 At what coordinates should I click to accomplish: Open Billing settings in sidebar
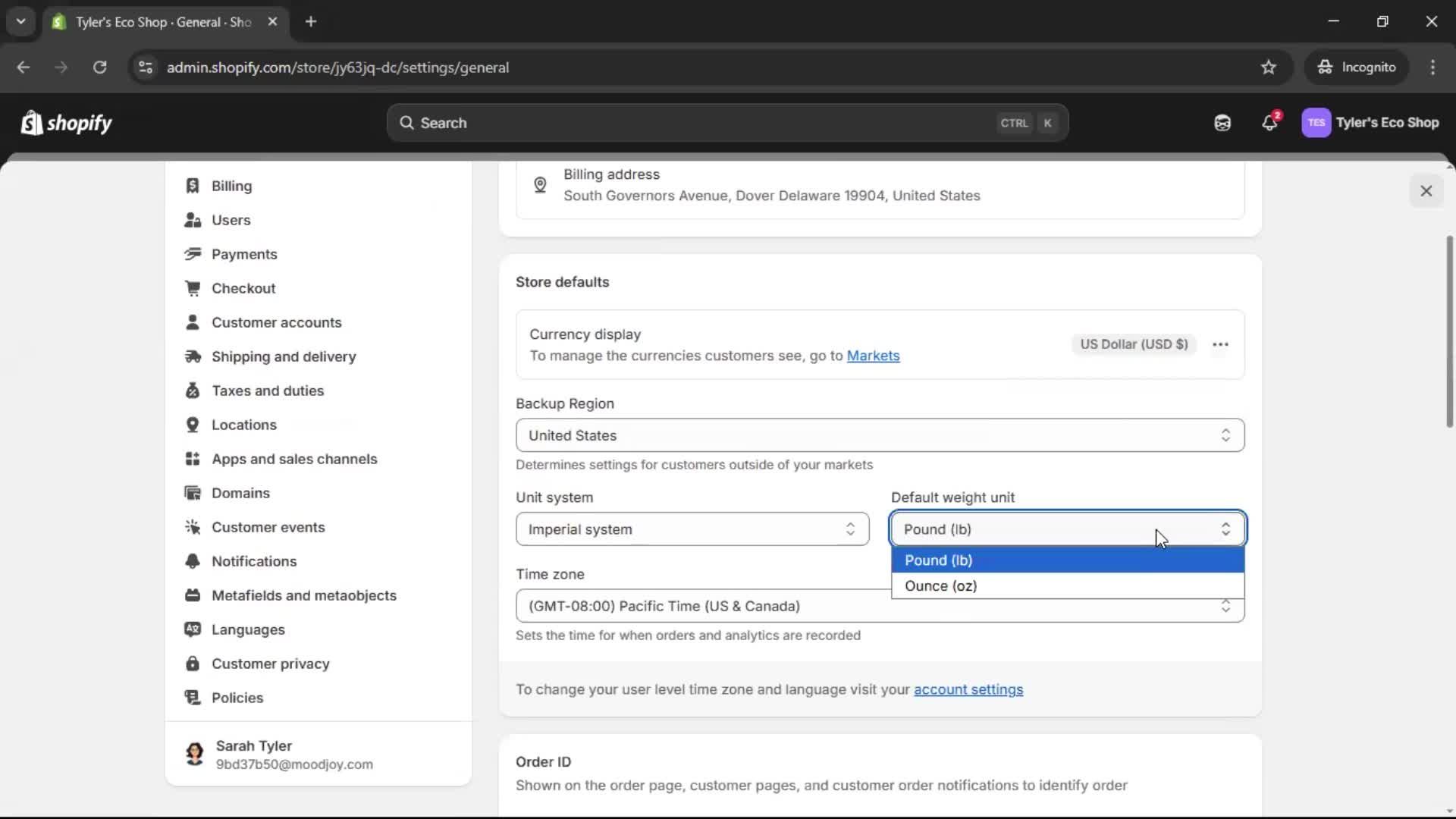(x=232, y=186)
